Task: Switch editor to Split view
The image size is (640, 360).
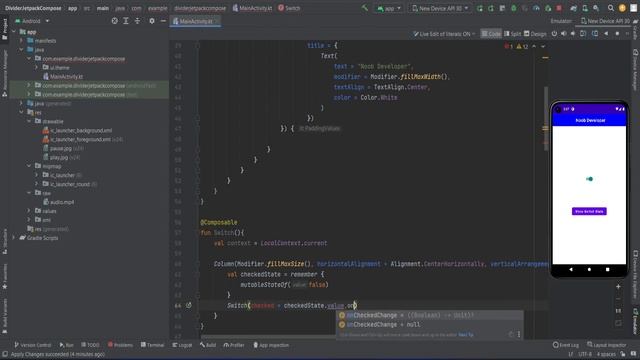Action: 513,34
